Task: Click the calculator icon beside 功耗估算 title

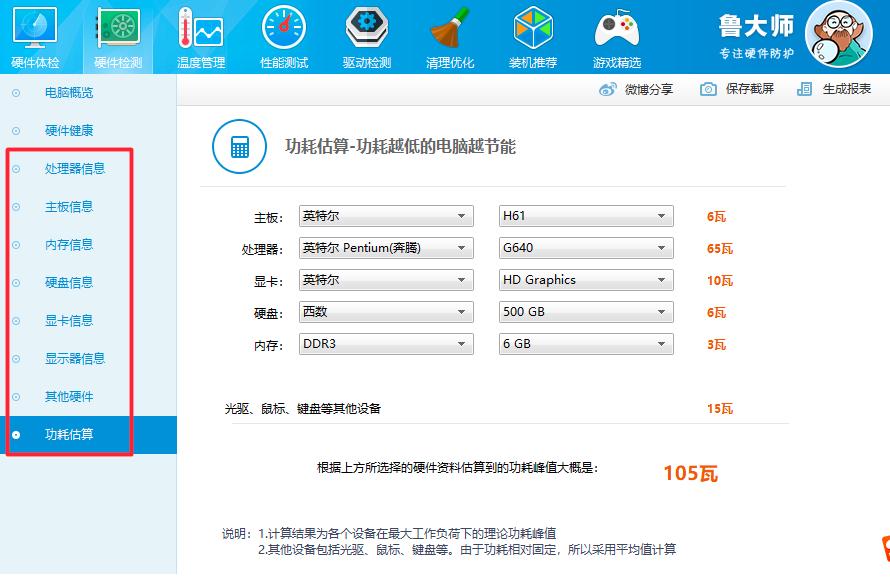Action: coord(239,147)
